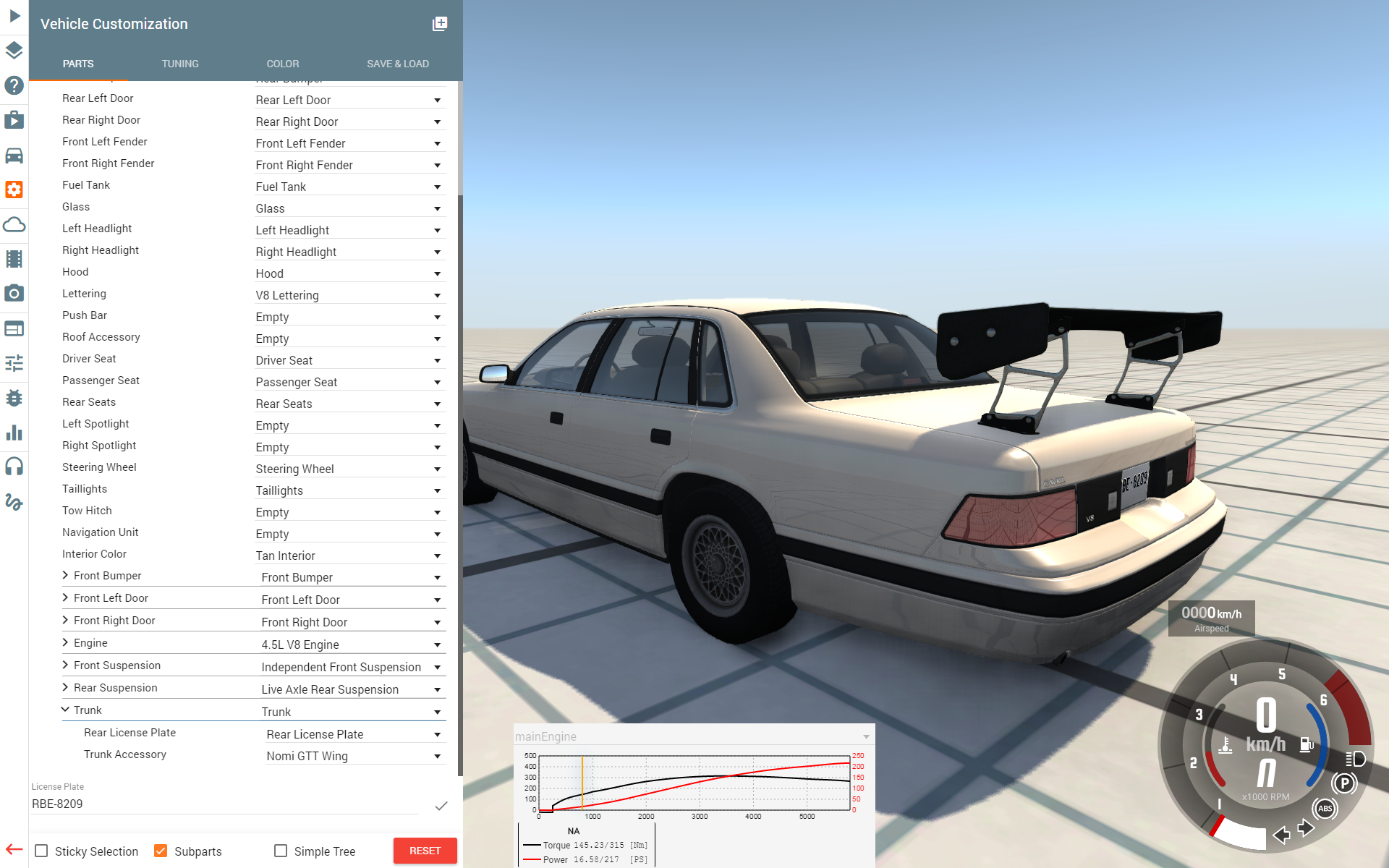1389x868 pixels.
Task: Open the Steering Wheel dropdown
Action: pos(349,469)
